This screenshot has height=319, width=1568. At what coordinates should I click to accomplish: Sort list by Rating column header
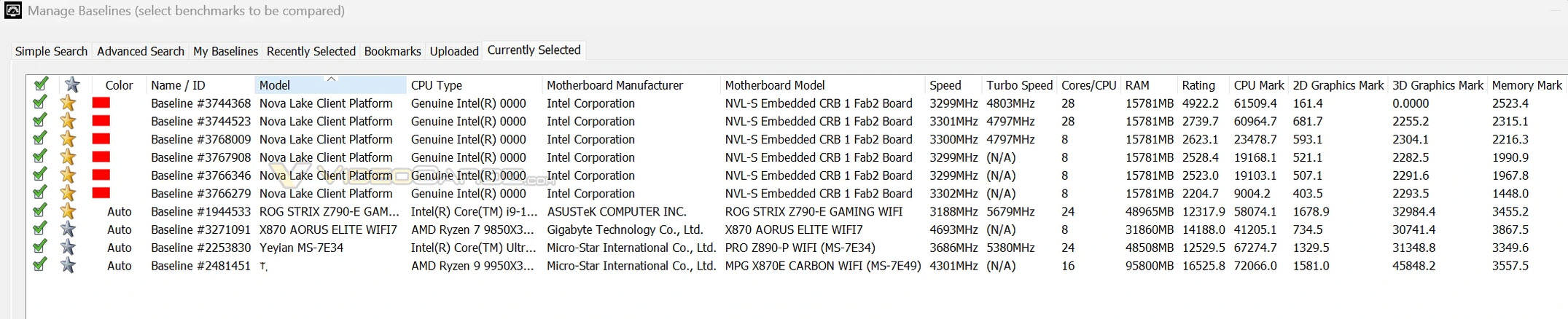(x=1198, y=85)
